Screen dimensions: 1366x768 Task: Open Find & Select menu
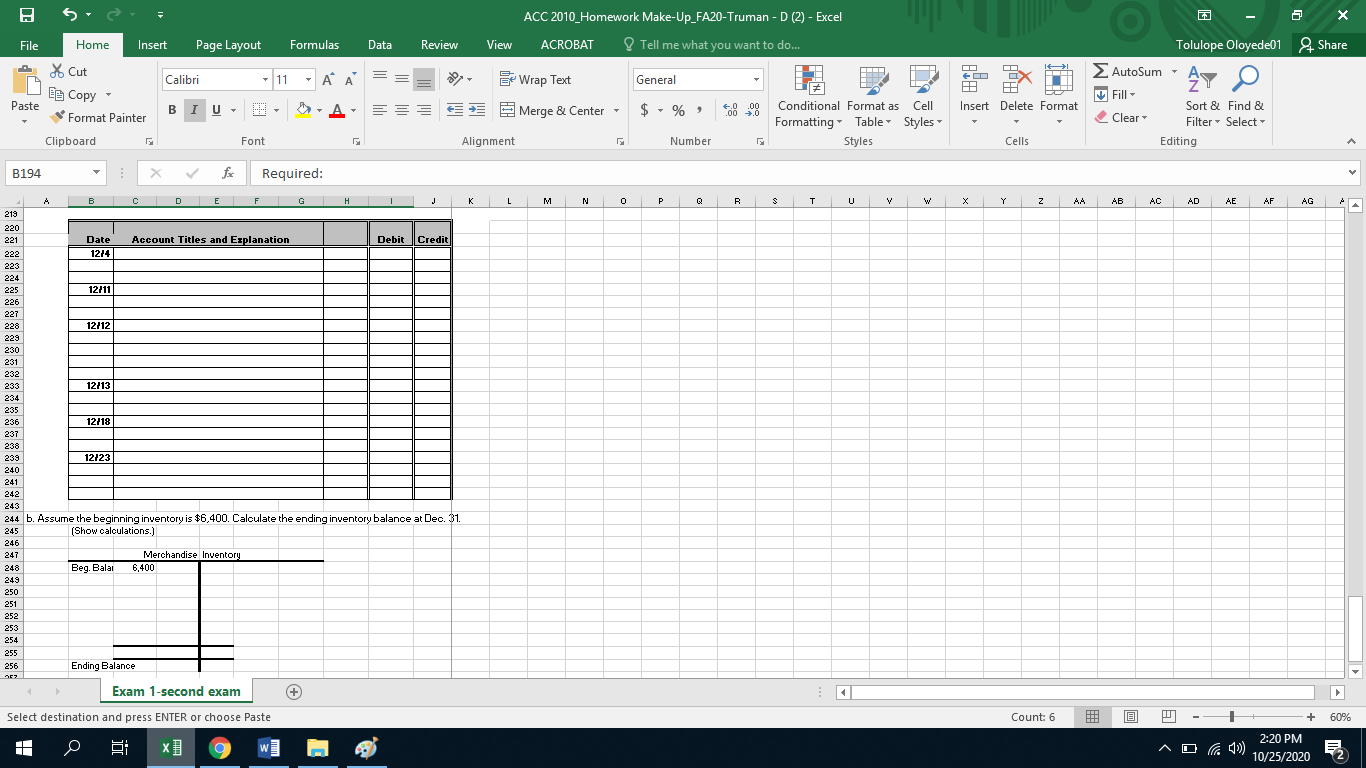click(x=1246, y=97)
